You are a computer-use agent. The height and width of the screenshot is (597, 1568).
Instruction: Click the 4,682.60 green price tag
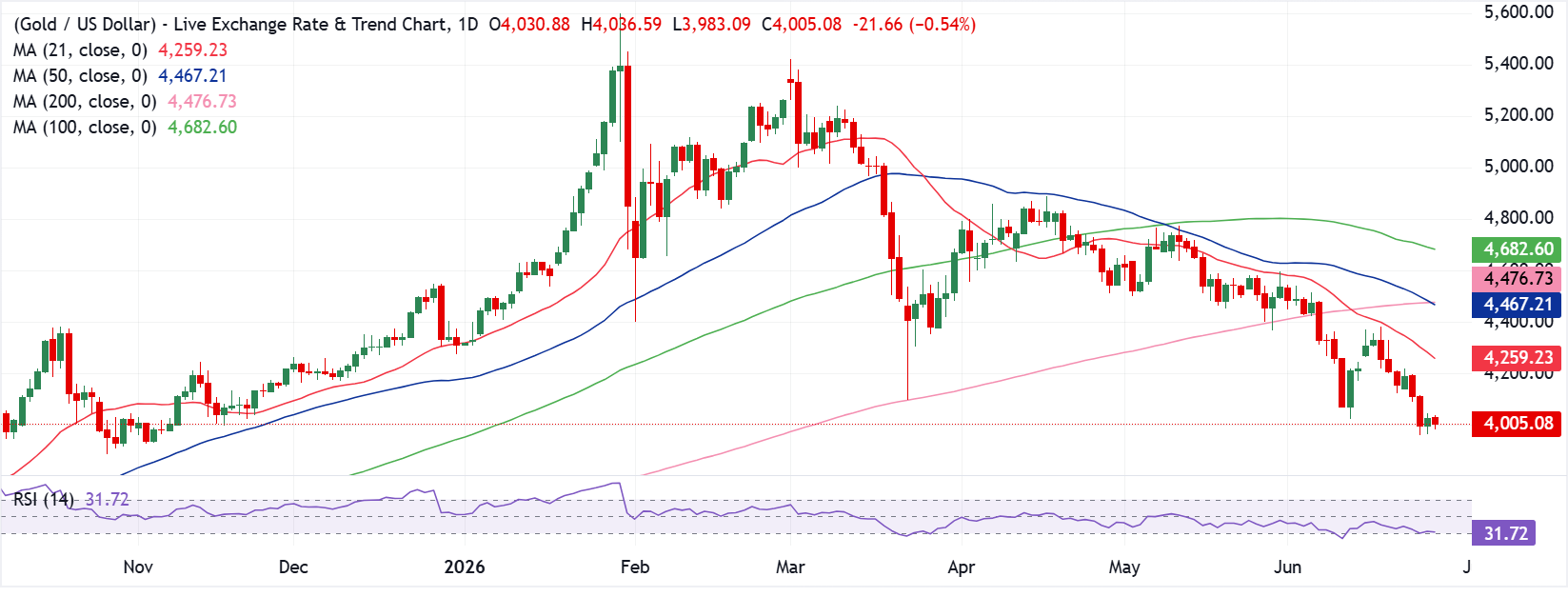click(x=1517, y=249)
